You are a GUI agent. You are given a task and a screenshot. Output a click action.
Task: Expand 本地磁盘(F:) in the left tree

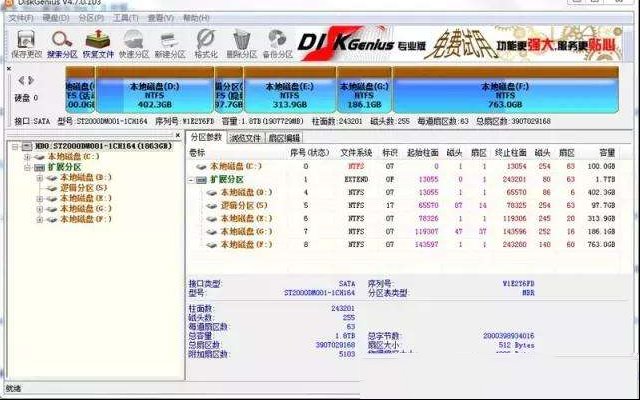click(40, 220)
